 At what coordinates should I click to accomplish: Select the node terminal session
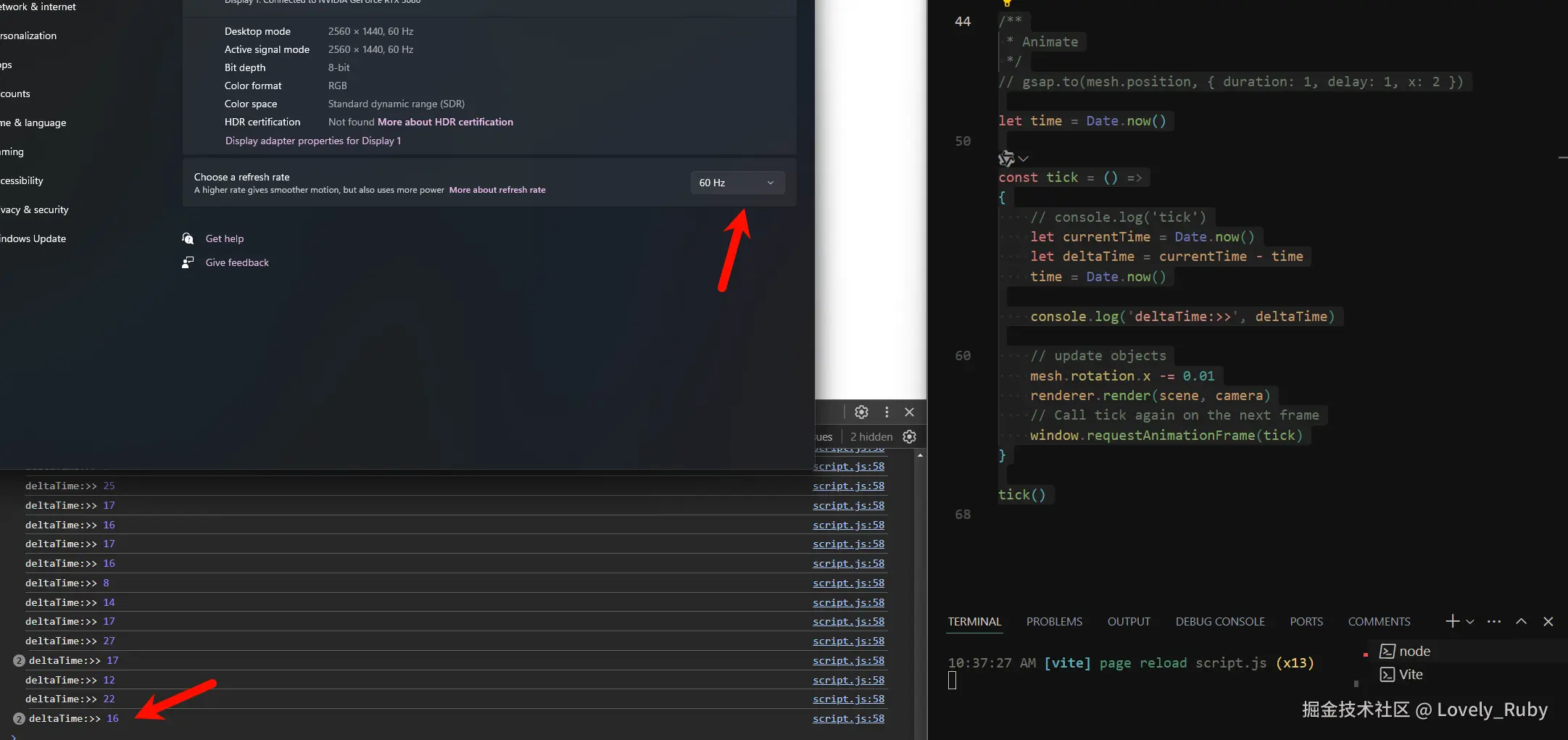coord(1404,651)
